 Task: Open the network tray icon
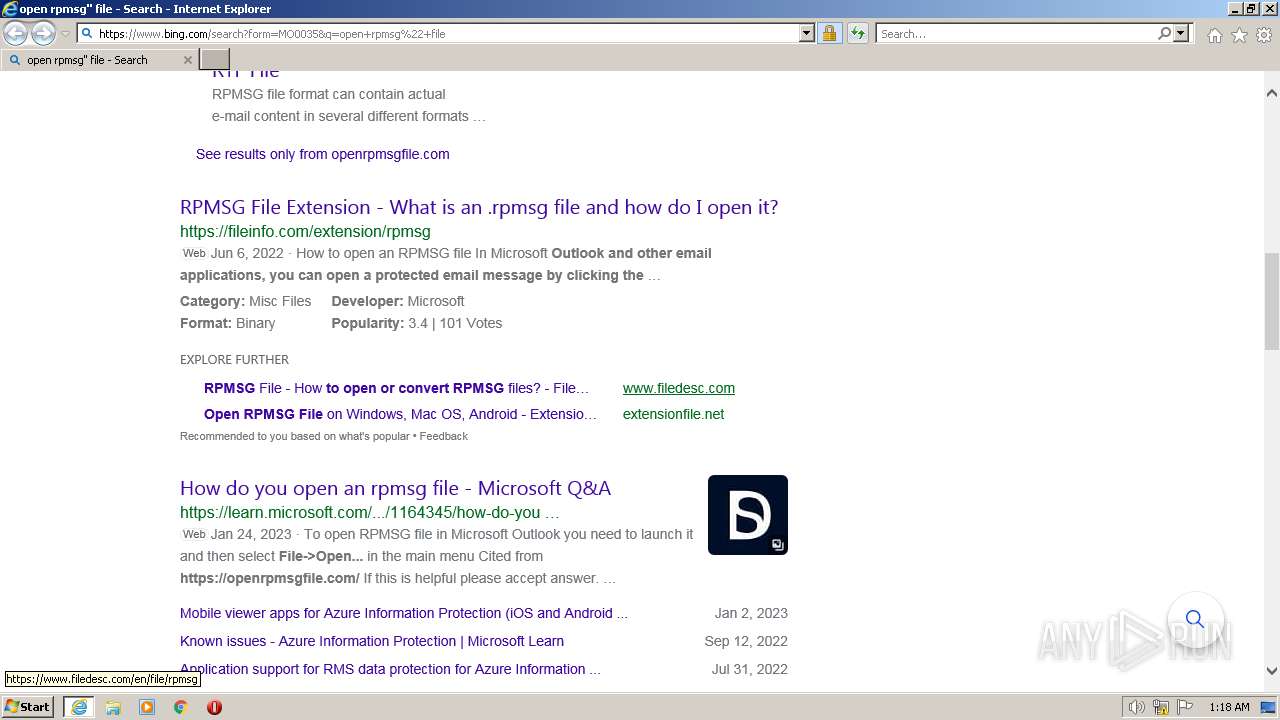pos(1161,707)
